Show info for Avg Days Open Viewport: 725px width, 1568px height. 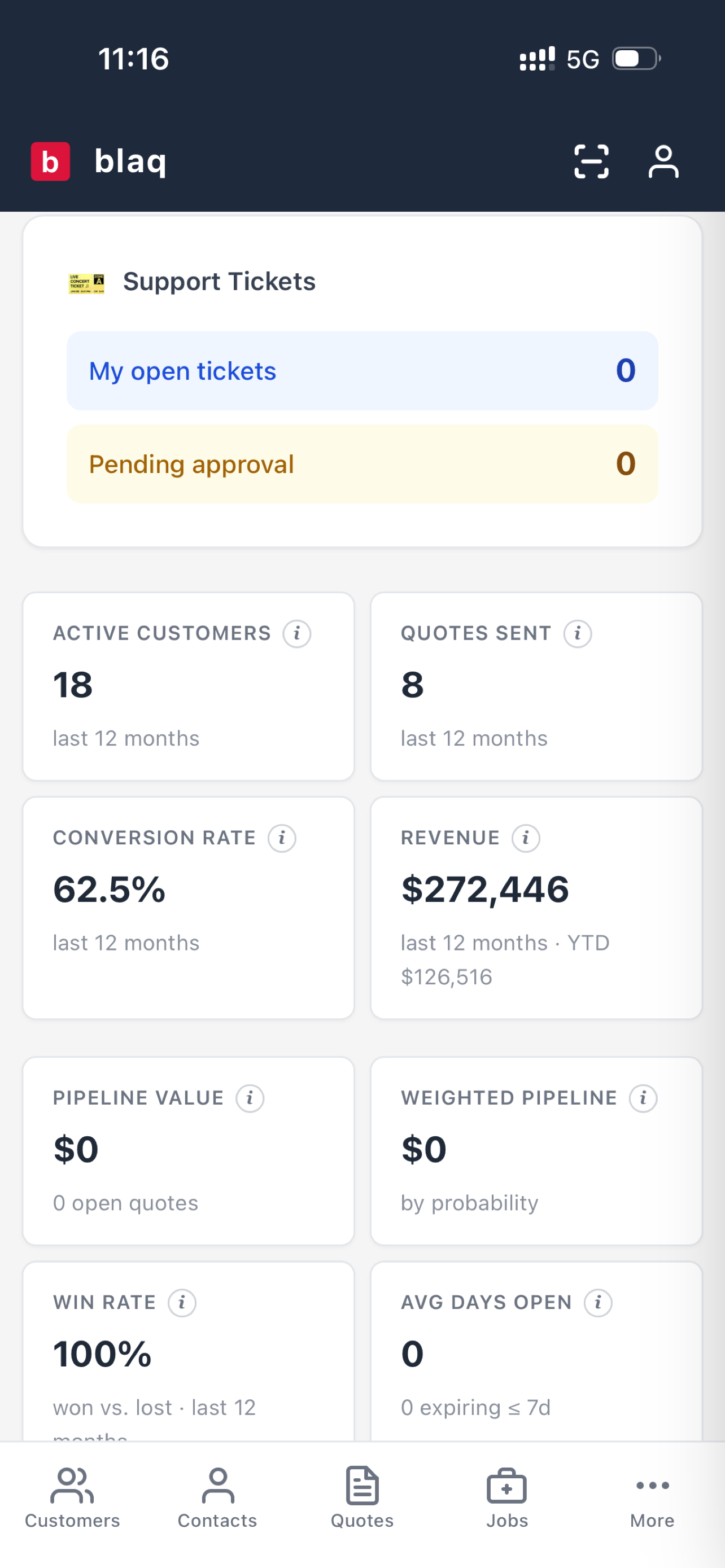coord(598,1303)
